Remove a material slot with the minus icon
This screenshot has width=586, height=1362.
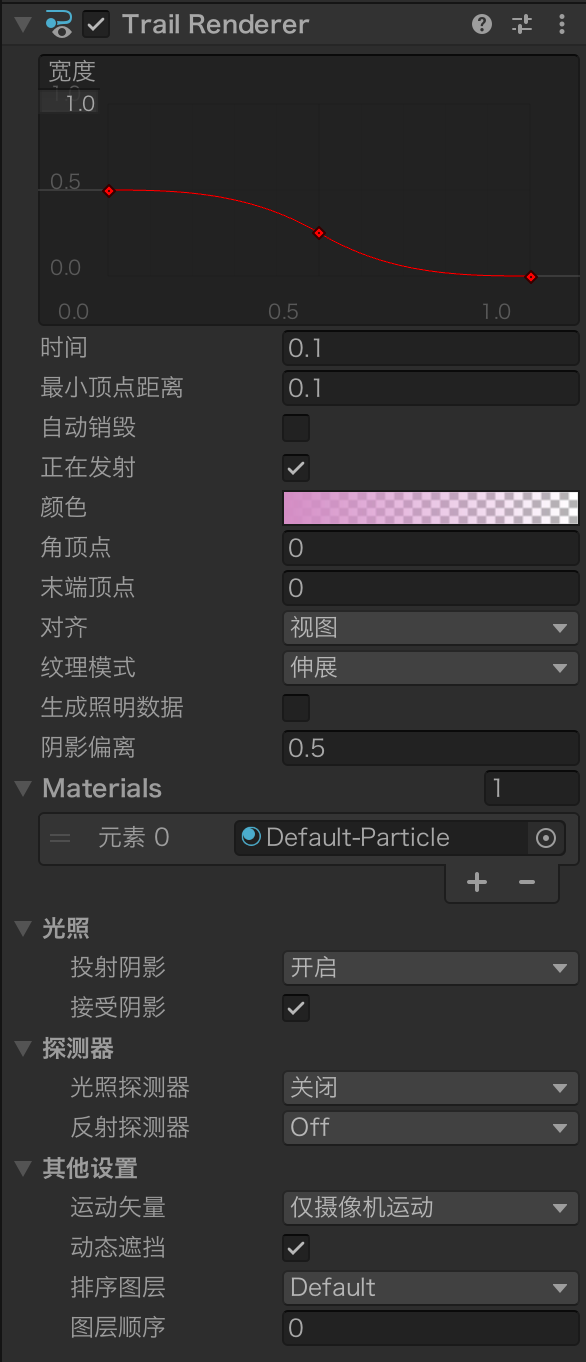527,882
